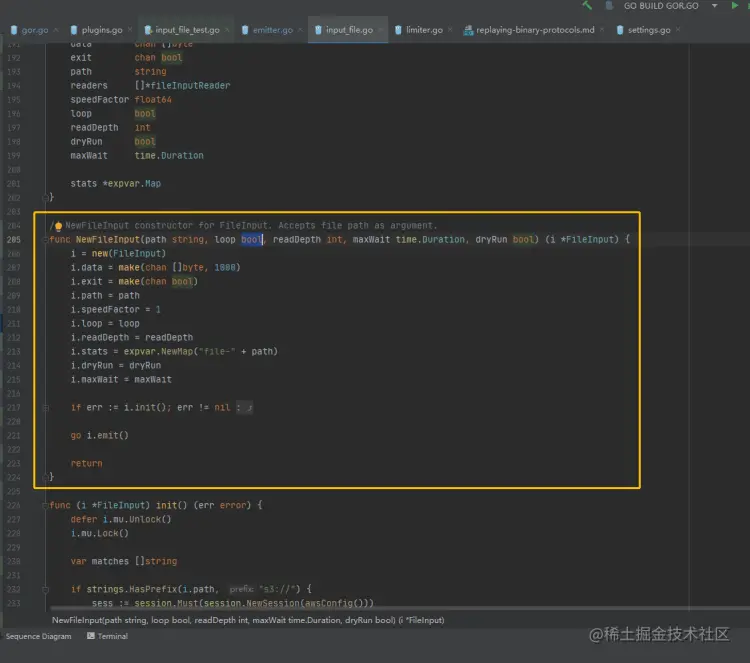Click the Go file icon on settings.go tab
The width and height of the screenshot is (750, 663).
pos(620,30)
